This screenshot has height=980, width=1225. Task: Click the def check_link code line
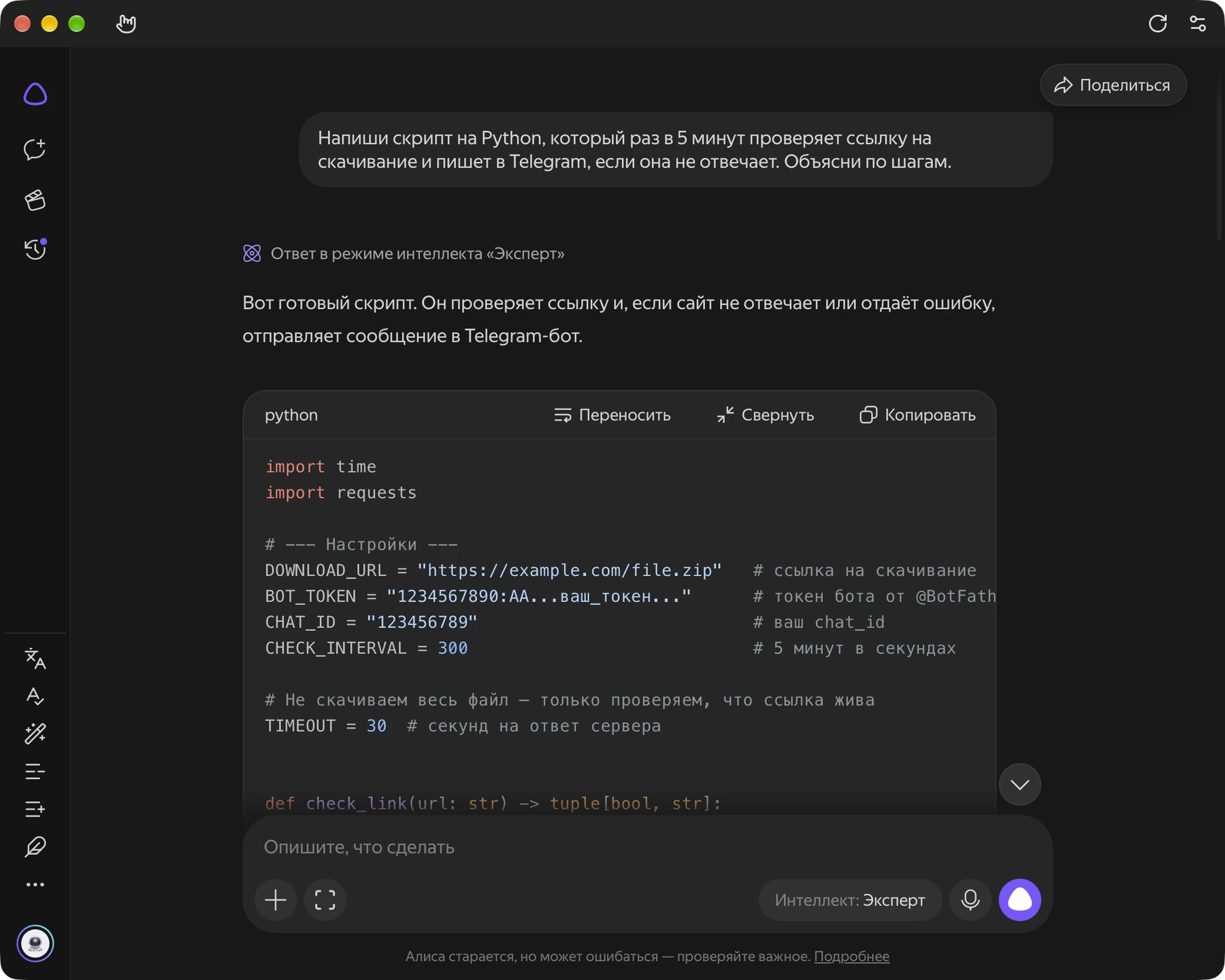point(493,804)
